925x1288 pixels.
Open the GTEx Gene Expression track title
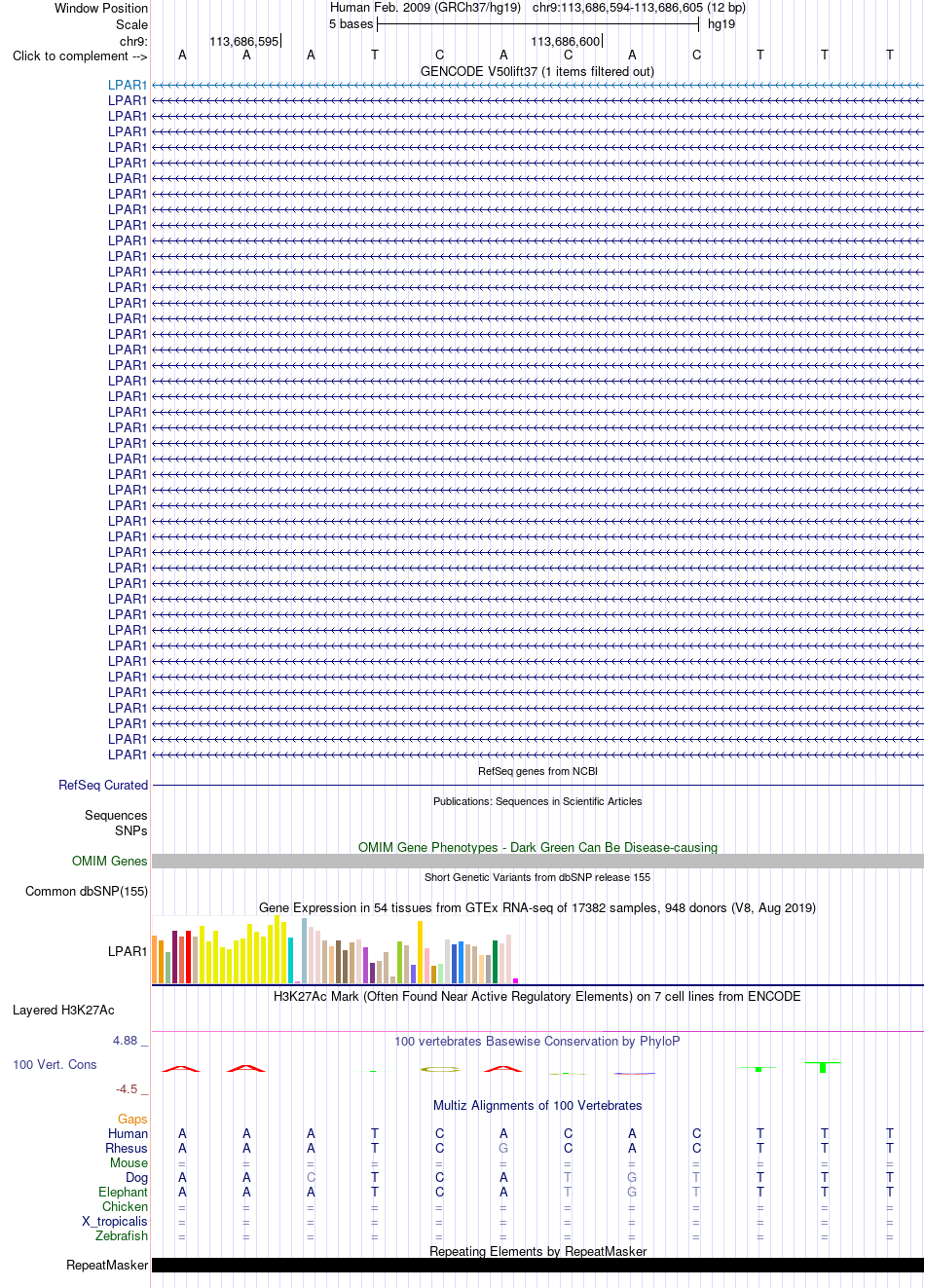(537, 907)
